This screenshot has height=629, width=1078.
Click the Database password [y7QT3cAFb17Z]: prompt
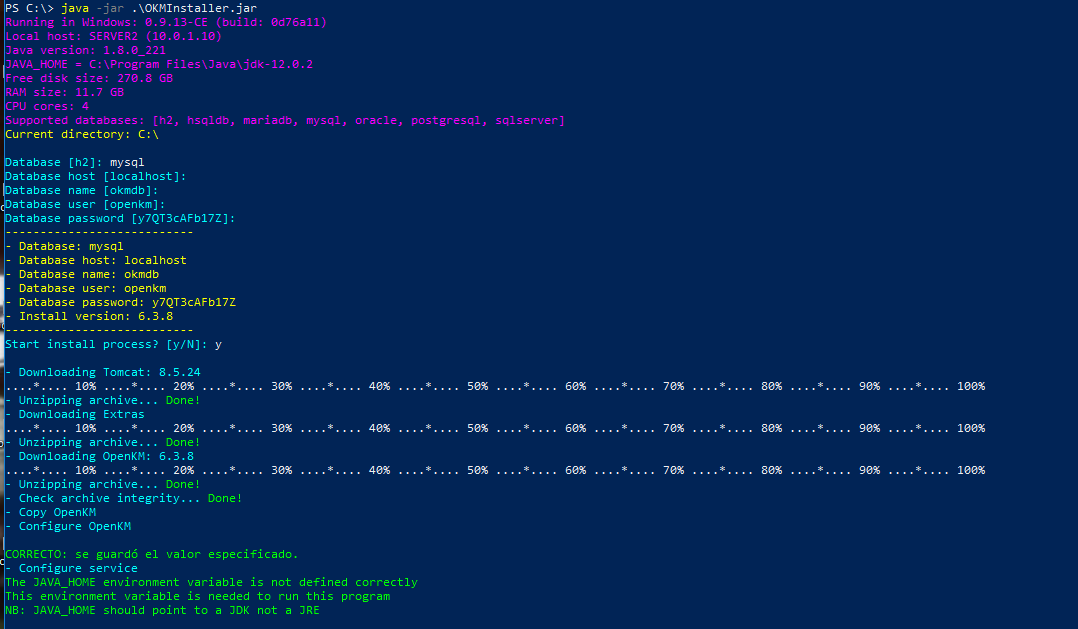pyautogui.click(x=120, y=218)
